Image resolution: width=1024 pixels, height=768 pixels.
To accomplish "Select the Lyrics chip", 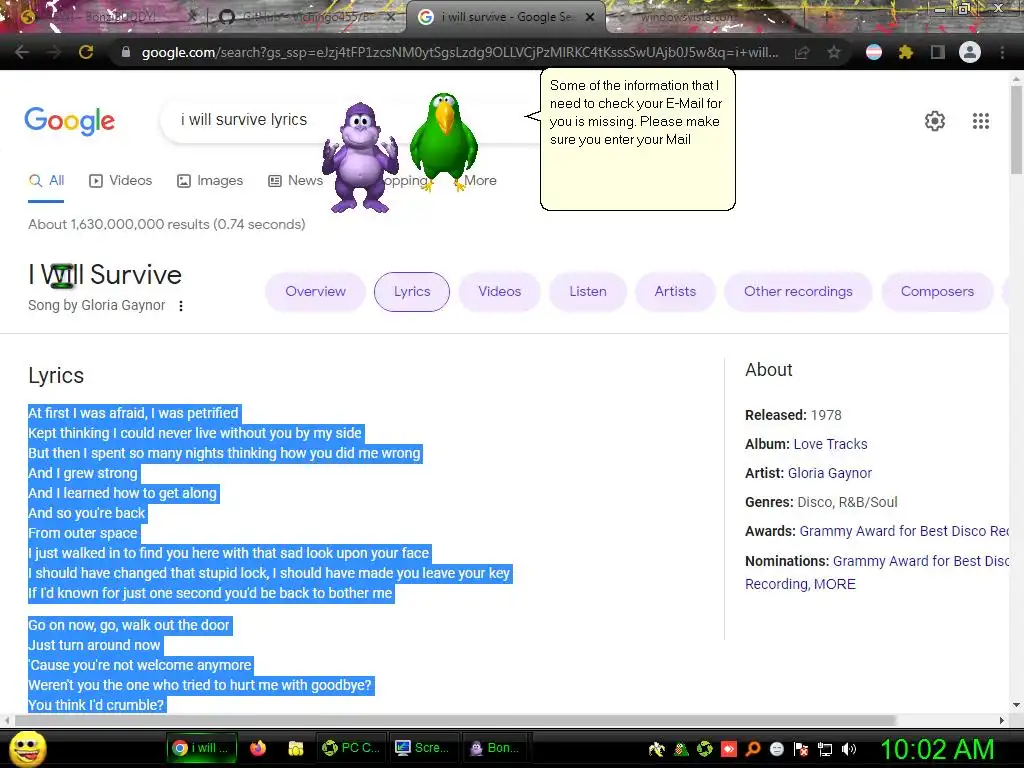I will (411, 292).
